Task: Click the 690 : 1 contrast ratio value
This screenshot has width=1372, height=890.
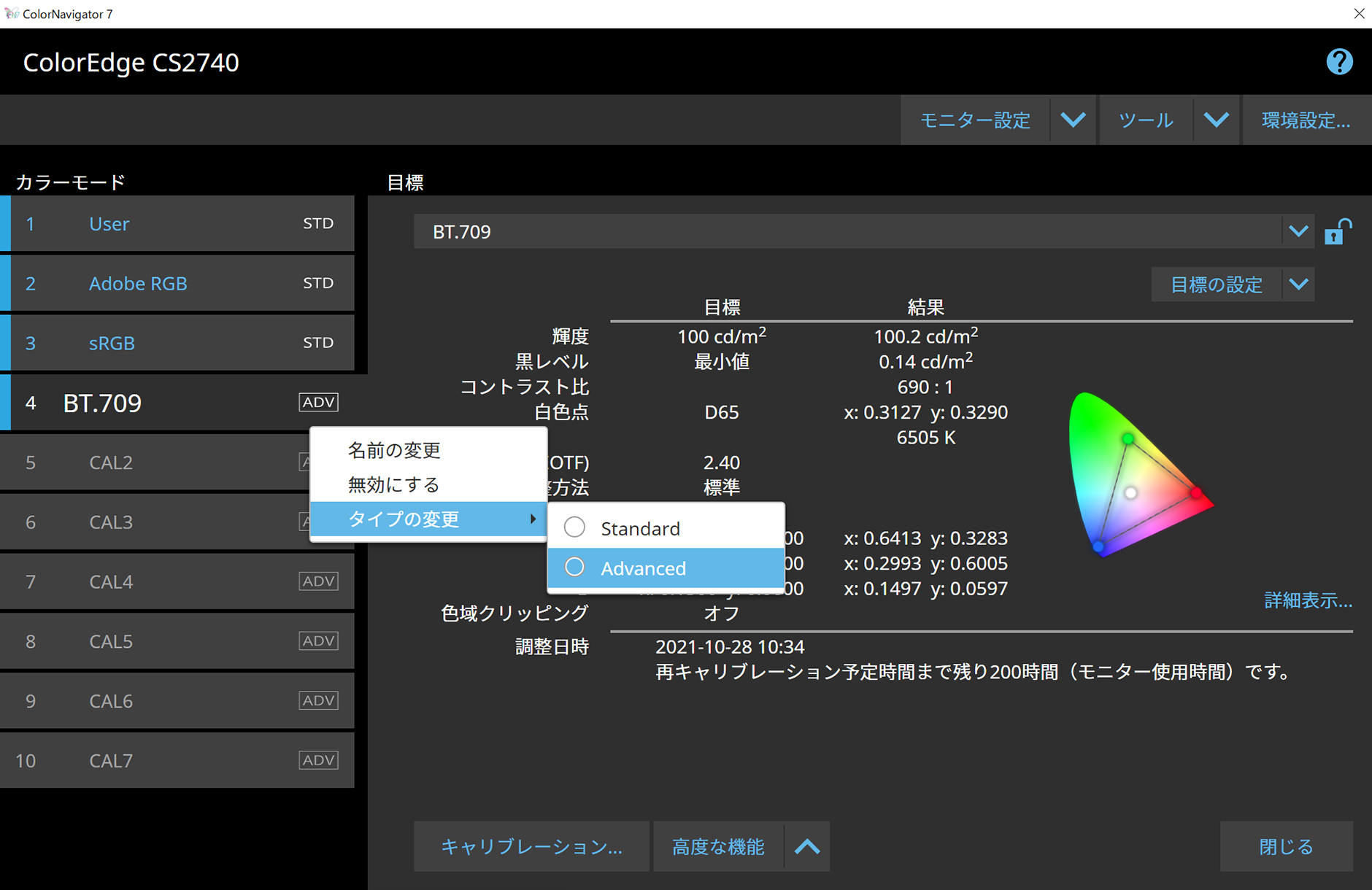Action: [x=925, y=387]
